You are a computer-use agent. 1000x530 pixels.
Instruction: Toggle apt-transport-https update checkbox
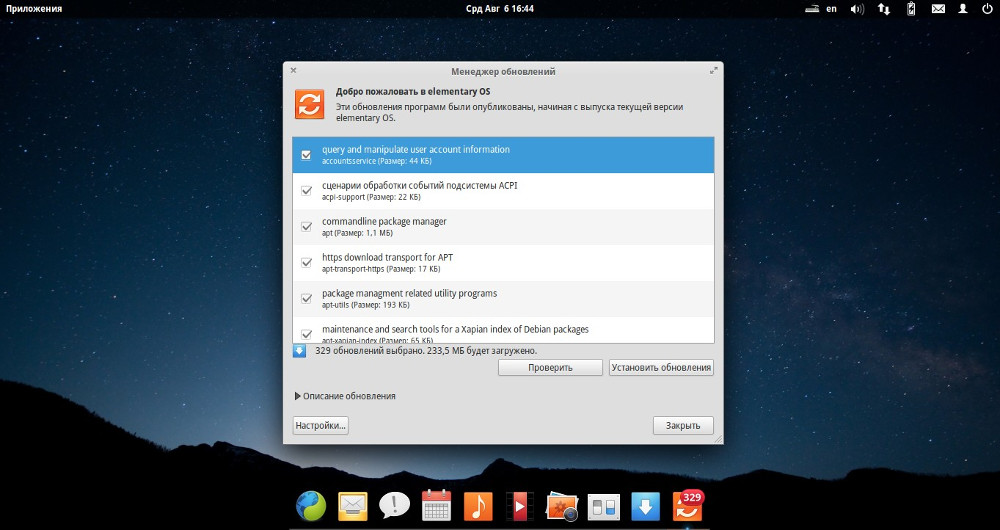307,263
